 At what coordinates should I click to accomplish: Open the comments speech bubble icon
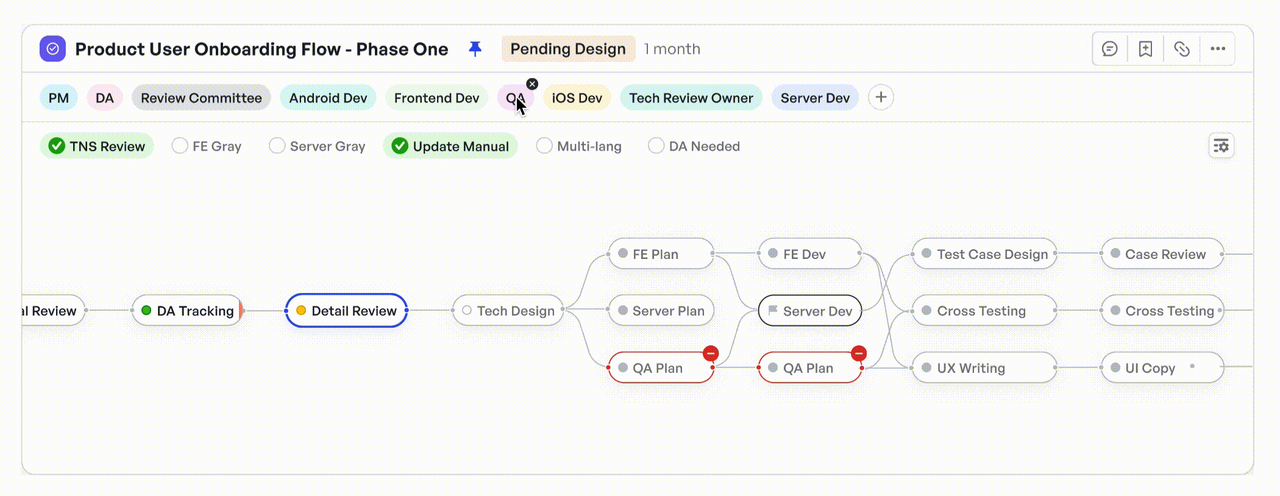pyautogui.click(x=1109, y=49)
